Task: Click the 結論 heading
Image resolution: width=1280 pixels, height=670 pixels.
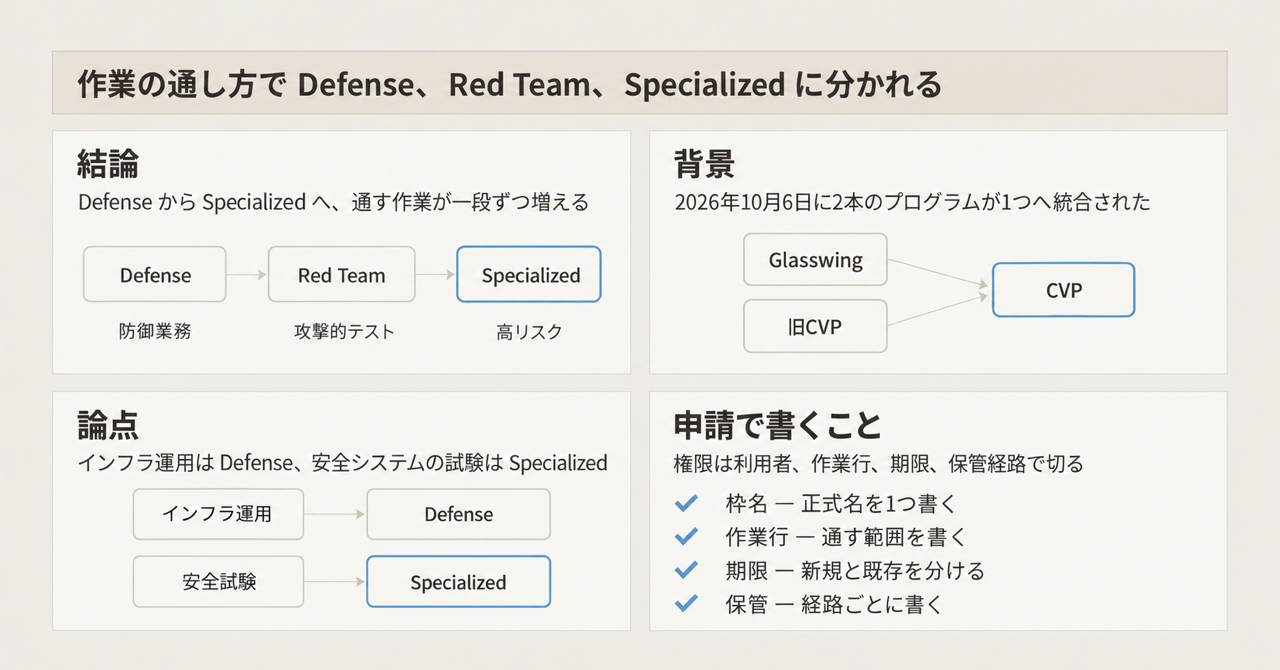Action: coord(108,163)
